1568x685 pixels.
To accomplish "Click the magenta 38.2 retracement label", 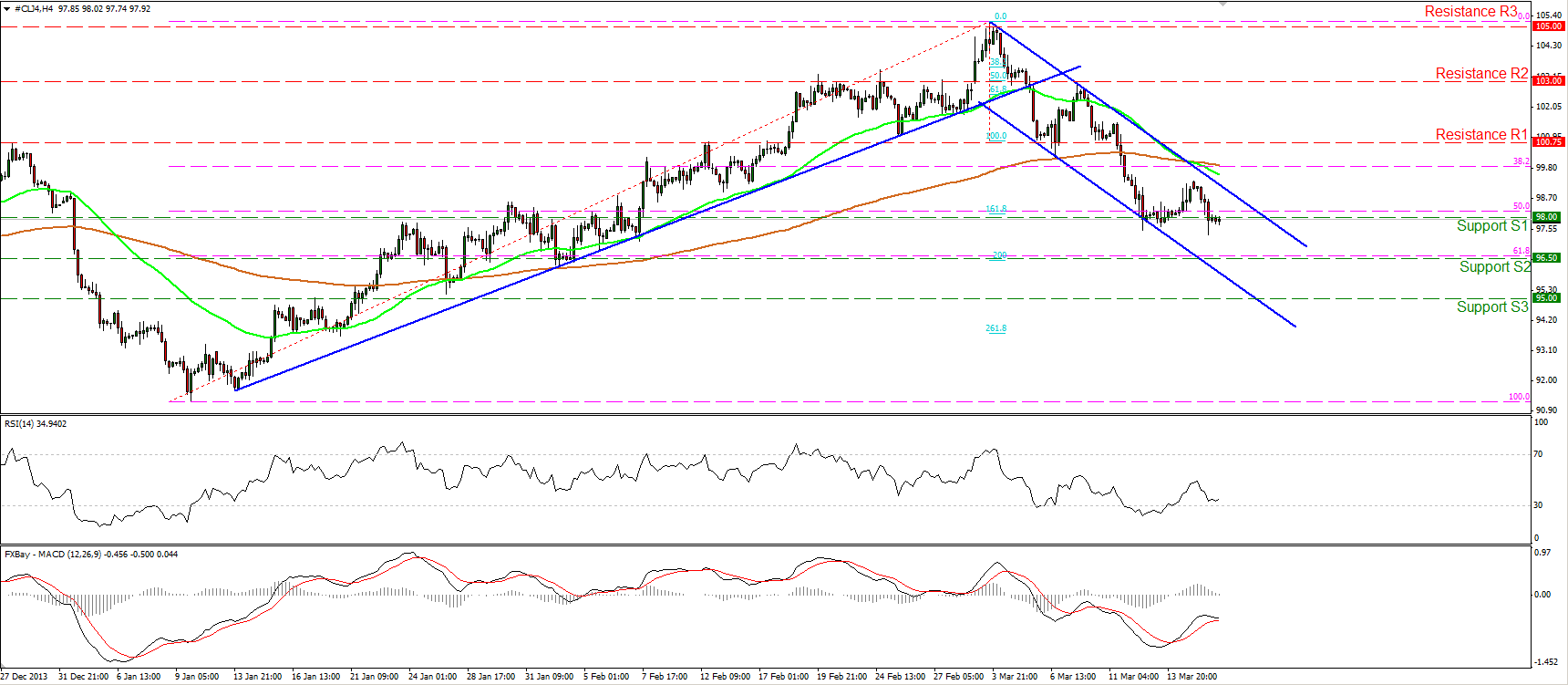I will click(x=1522, y=161).
